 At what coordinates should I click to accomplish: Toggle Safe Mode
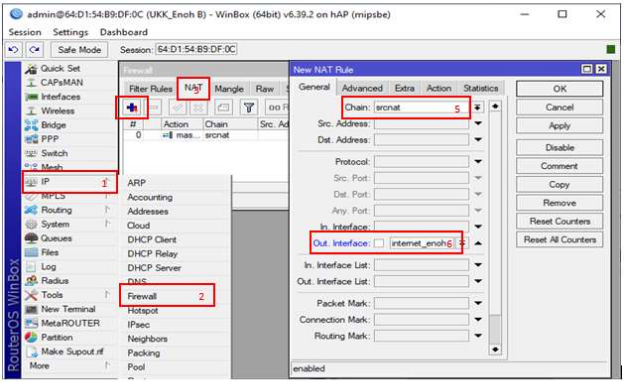[79, 50]
